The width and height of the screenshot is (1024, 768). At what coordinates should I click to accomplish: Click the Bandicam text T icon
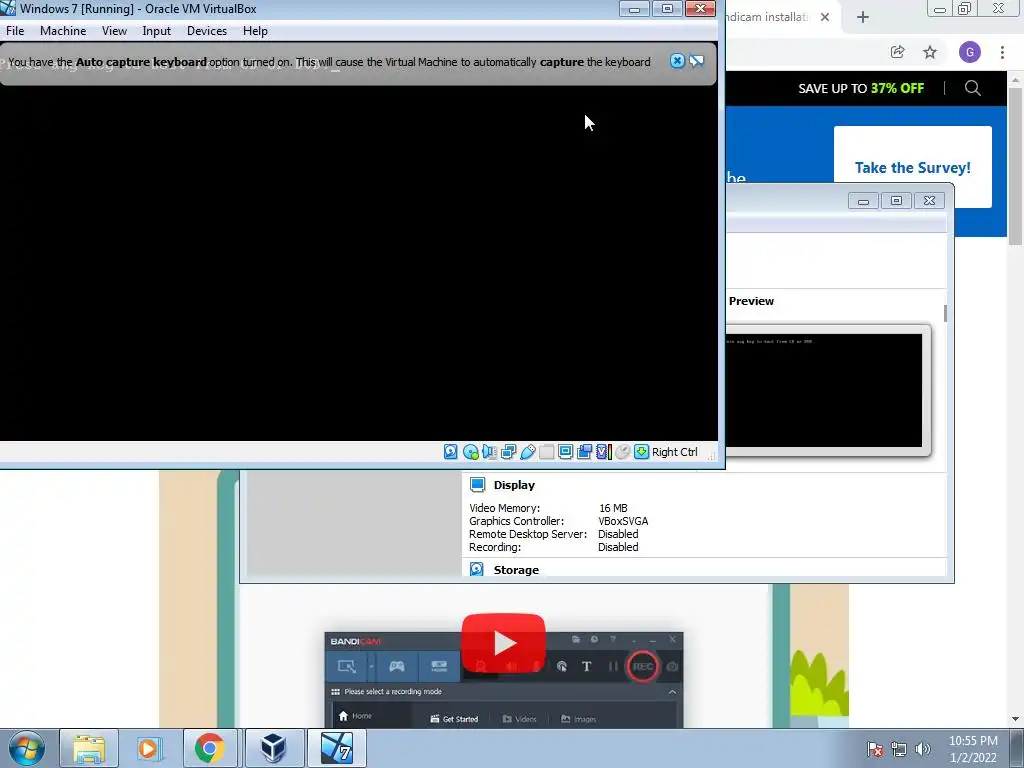pyautogui.click(x=586, y=666)
